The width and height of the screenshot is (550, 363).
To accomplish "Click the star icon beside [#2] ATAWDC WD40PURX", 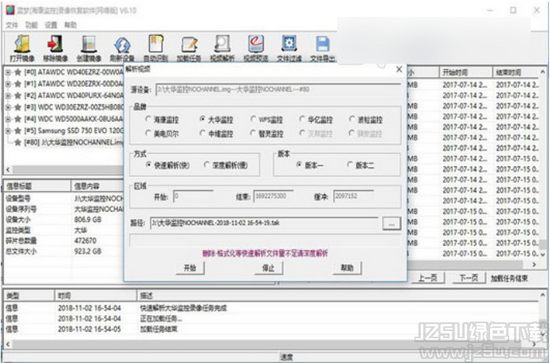I will tap(18, 95).
